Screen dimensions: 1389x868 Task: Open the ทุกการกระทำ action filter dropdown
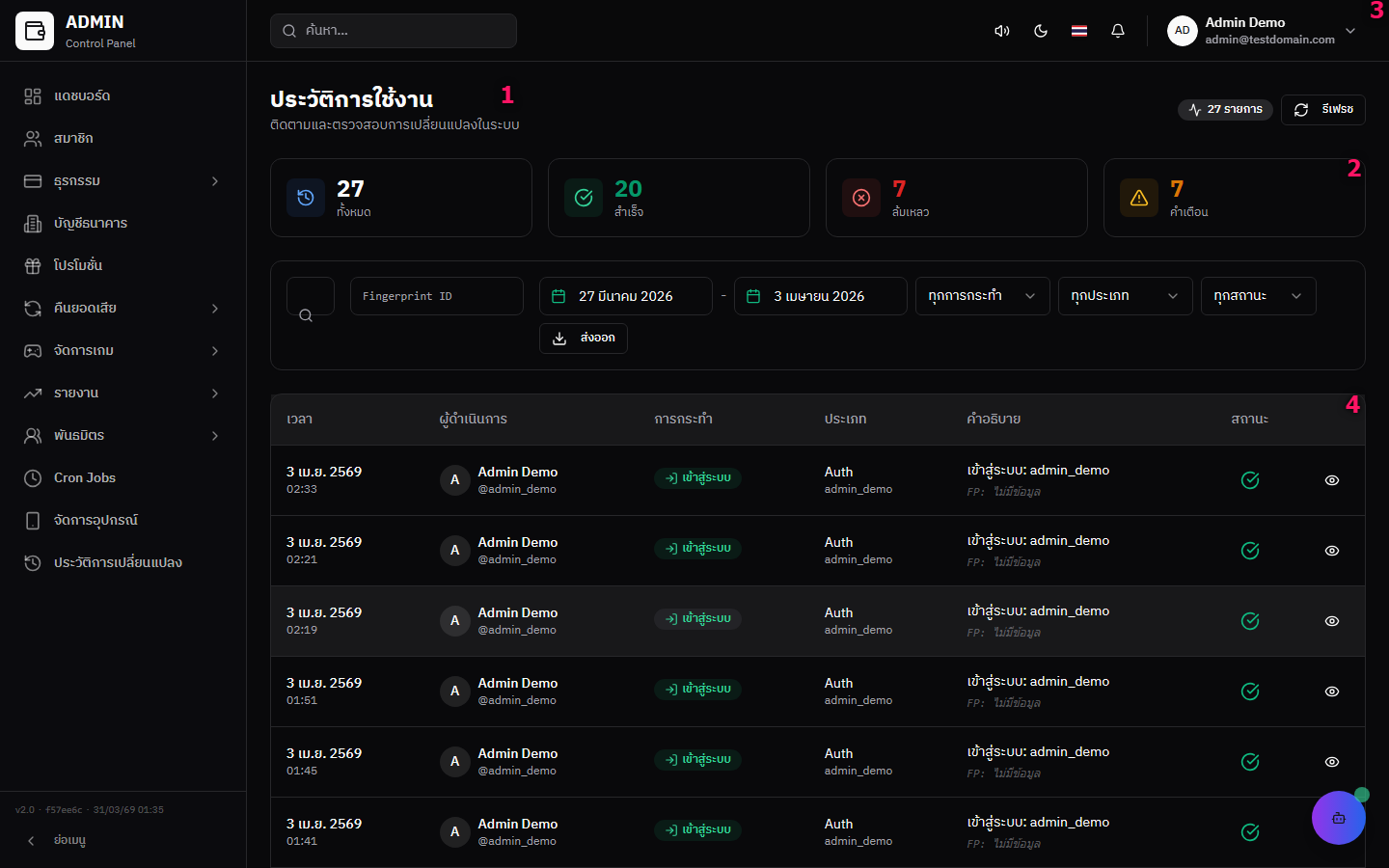click(x=981, y=296)
